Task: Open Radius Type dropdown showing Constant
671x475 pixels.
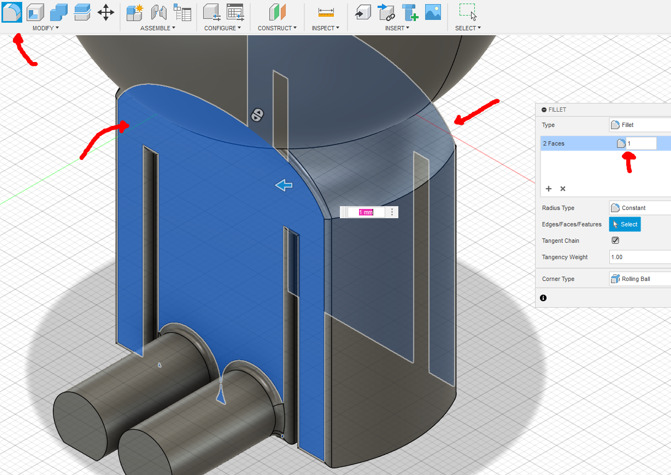Action: (x=640, y=208)
